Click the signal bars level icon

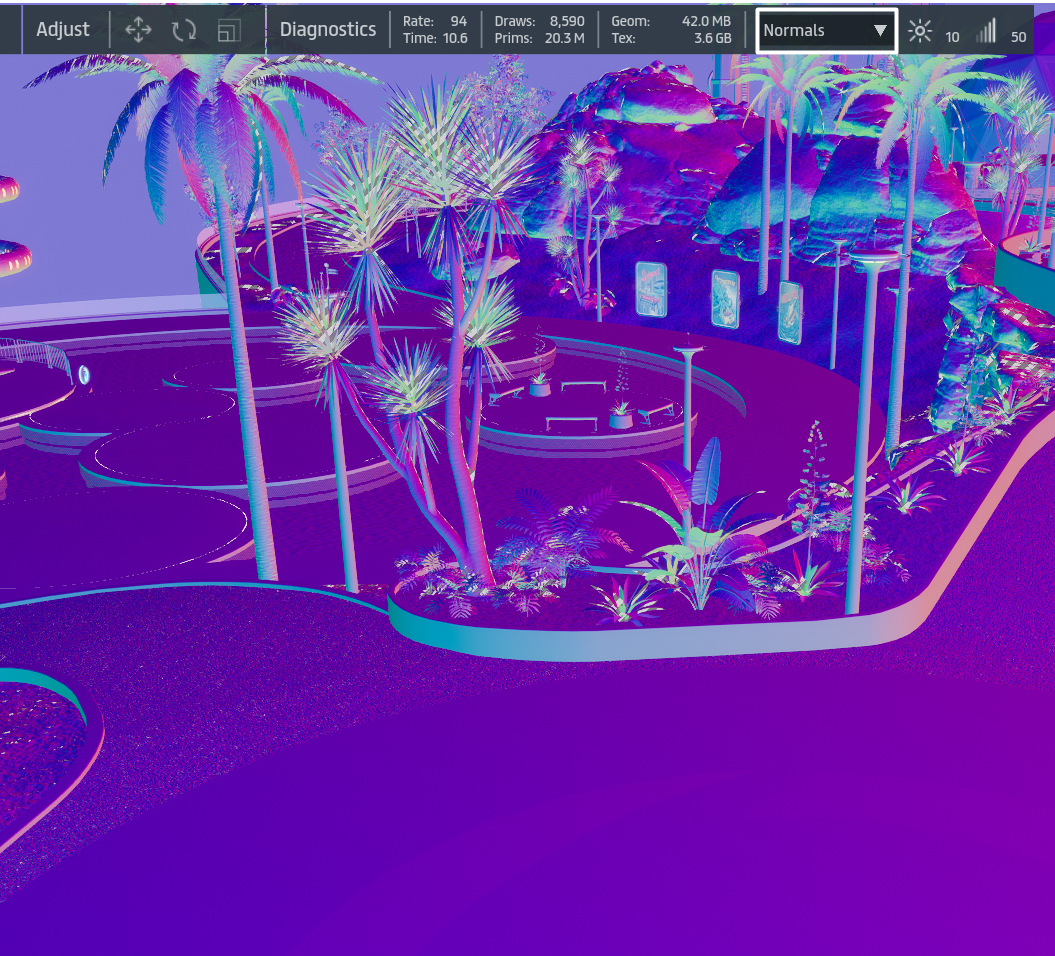pos(986,31)
